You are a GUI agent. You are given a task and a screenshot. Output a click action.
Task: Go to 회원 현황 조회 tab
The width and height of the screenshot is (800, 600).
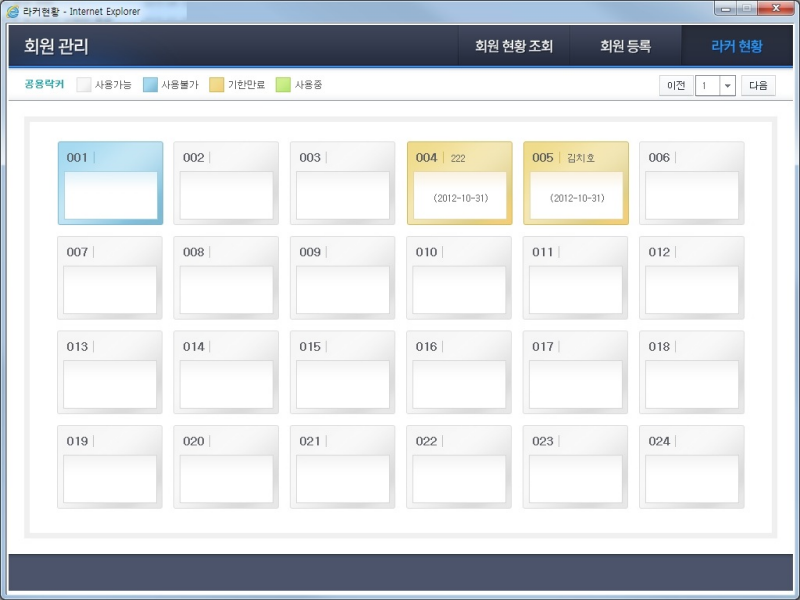513,46
